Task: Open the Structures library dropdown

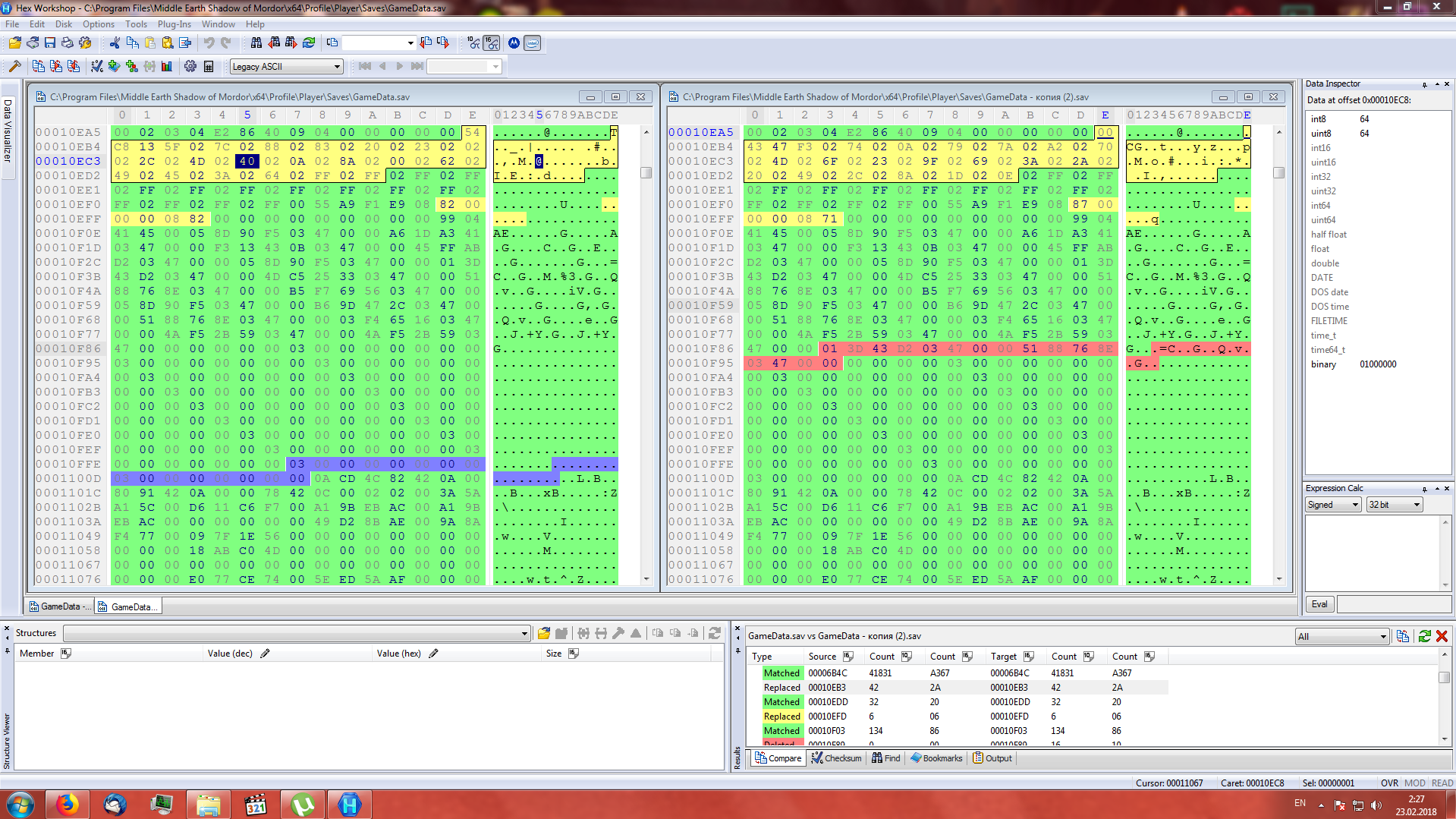Action: point(297,634)
